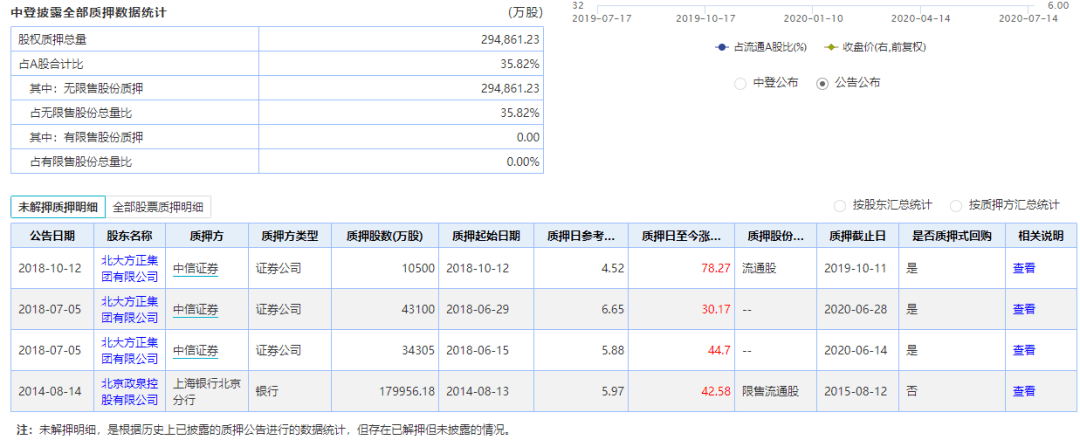Click the 是否质押式回购 column header
The height and width of the screenshot is (440, 1080).
point(951,236)
